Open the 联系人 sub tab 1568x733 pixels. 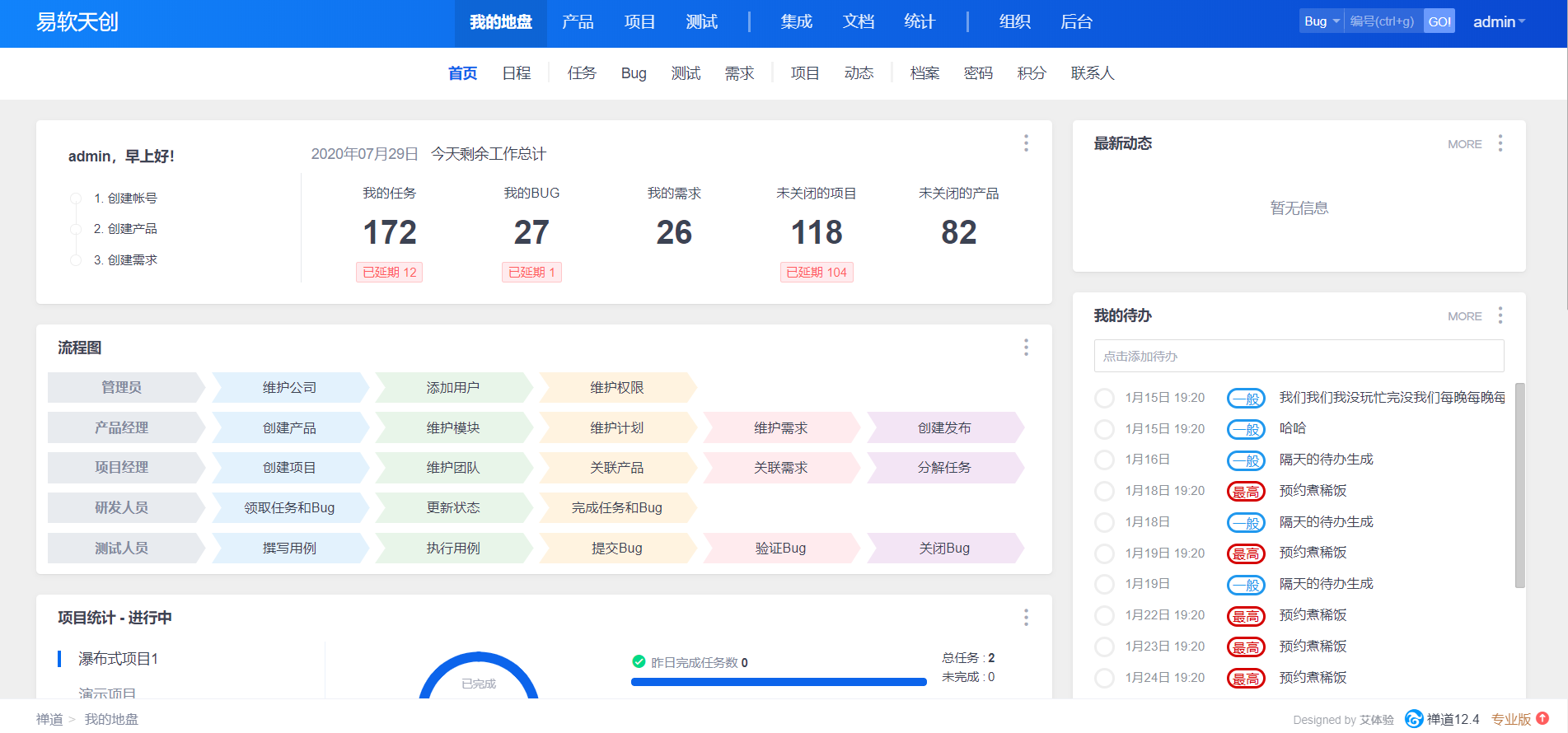pos(1093,73)
